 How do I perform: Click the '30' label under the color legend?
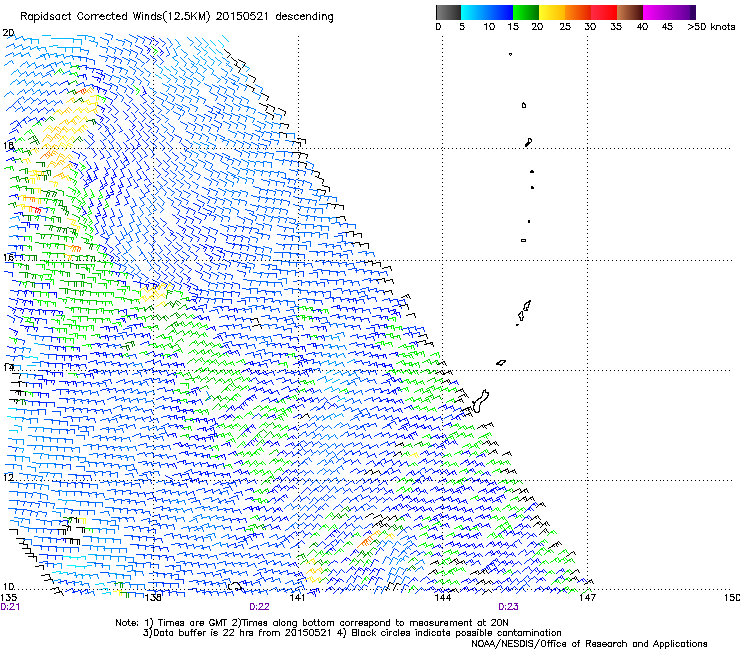pyautogui.click(x=590, y=26)
